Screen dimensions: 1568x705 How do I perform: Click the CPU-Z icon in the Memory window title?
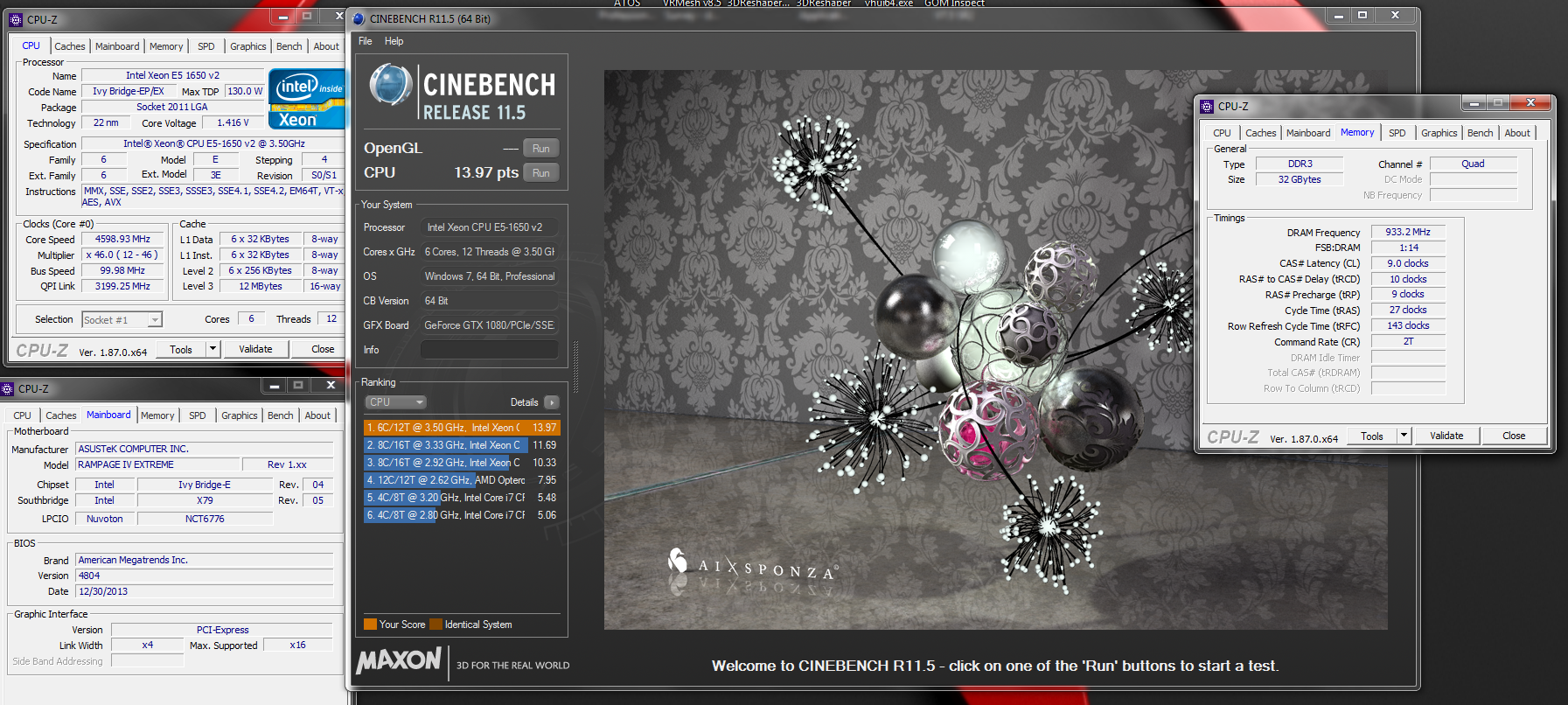click(x=1207, y=107)
